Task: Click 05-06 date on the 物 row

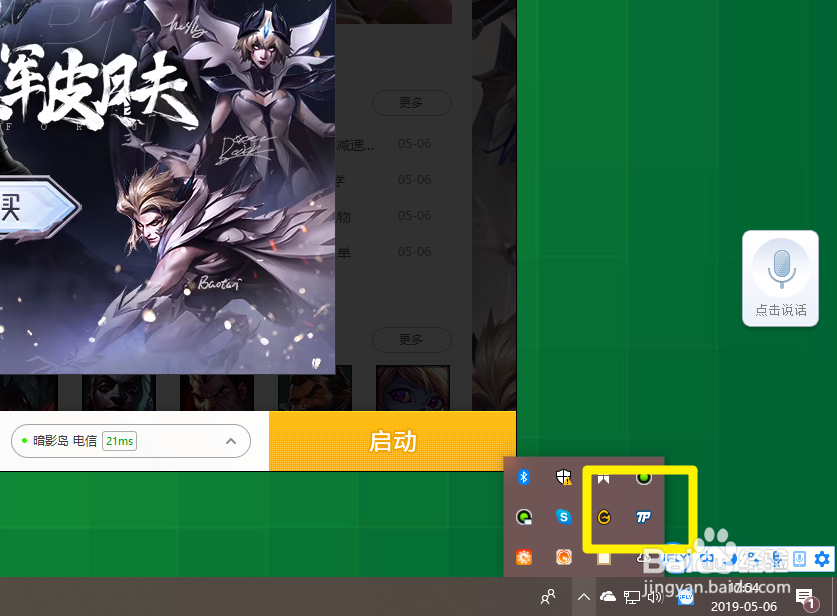Action: pyautogui.click(x=414, y=216)
